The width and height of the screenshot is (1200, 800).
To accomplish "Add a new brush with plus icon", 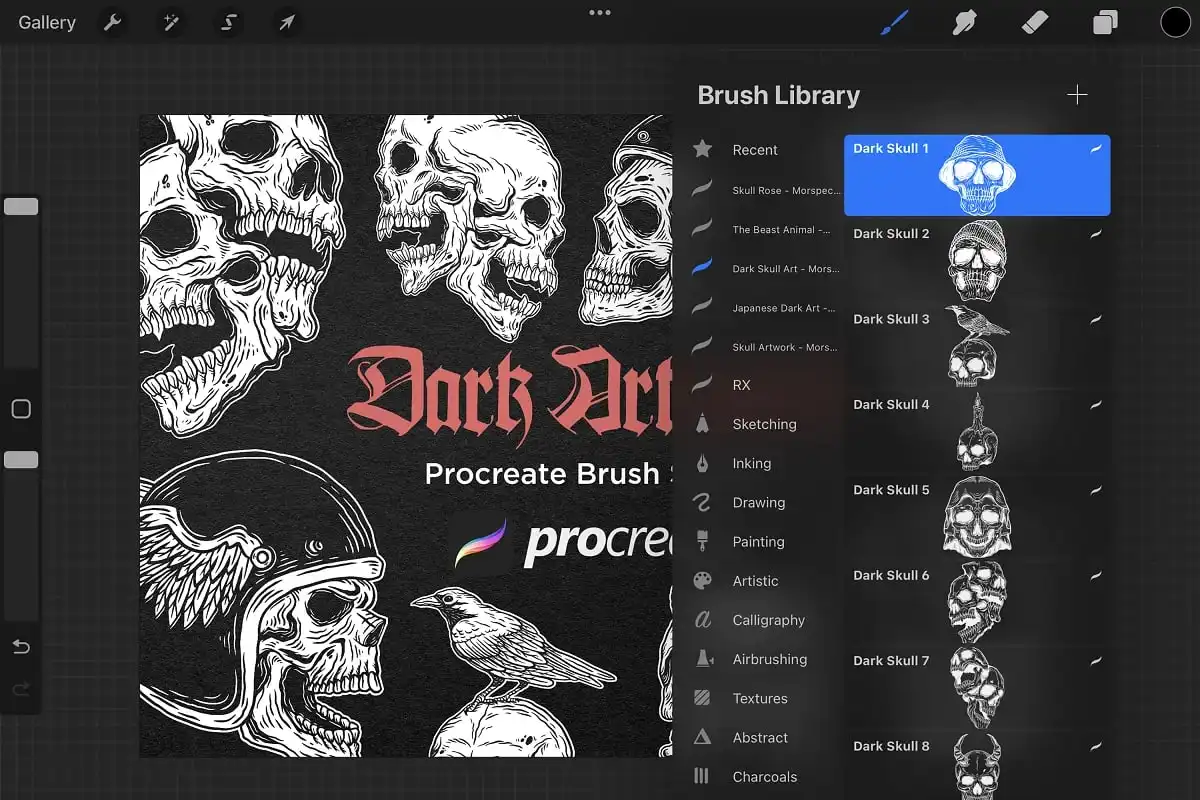I will tap(1077, 95).
